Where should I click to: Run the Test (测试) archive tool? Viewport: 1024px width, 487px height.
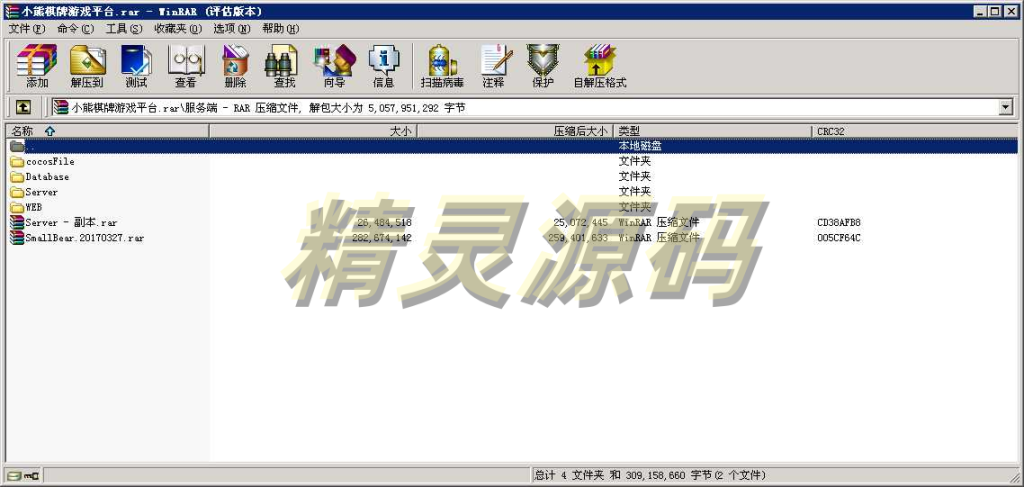(x=136, y=66)
